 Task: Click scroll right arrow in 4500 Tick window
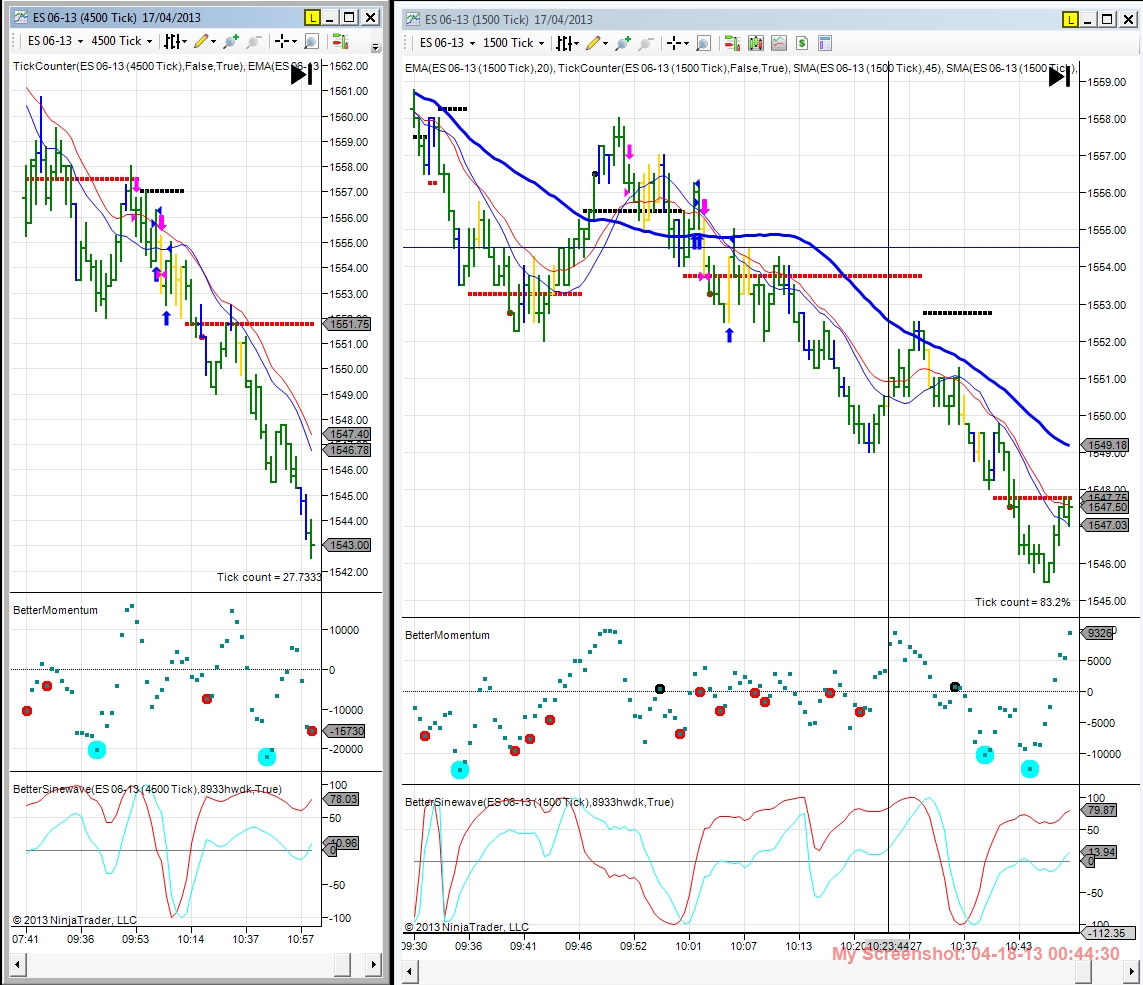click(373, 965)
